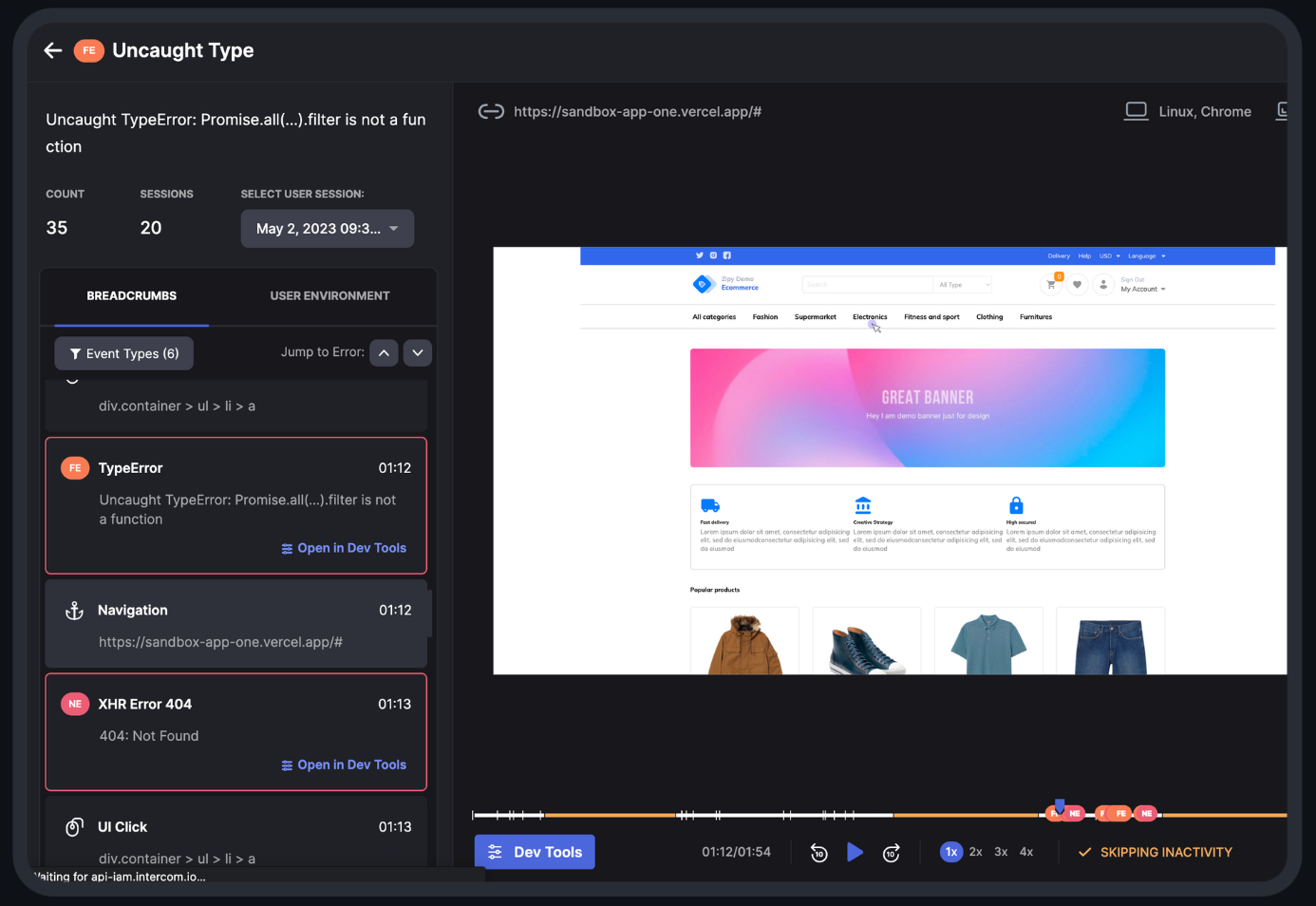Click the URL link icon
This screenshot has height=906, width=1316.
tap(491, 112)
